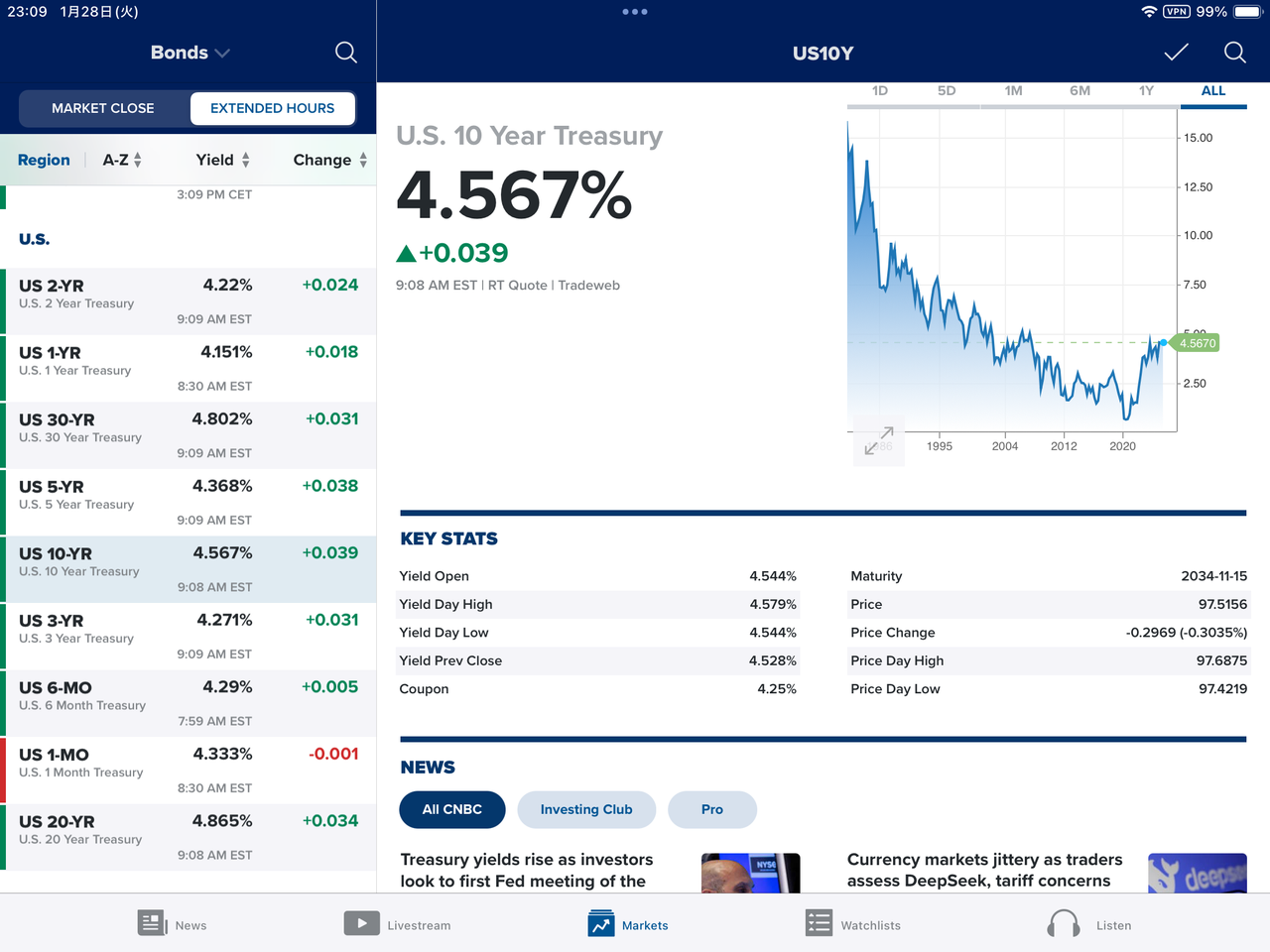Tap the search icon beside US10Y header

click(x=1234, y=53)
